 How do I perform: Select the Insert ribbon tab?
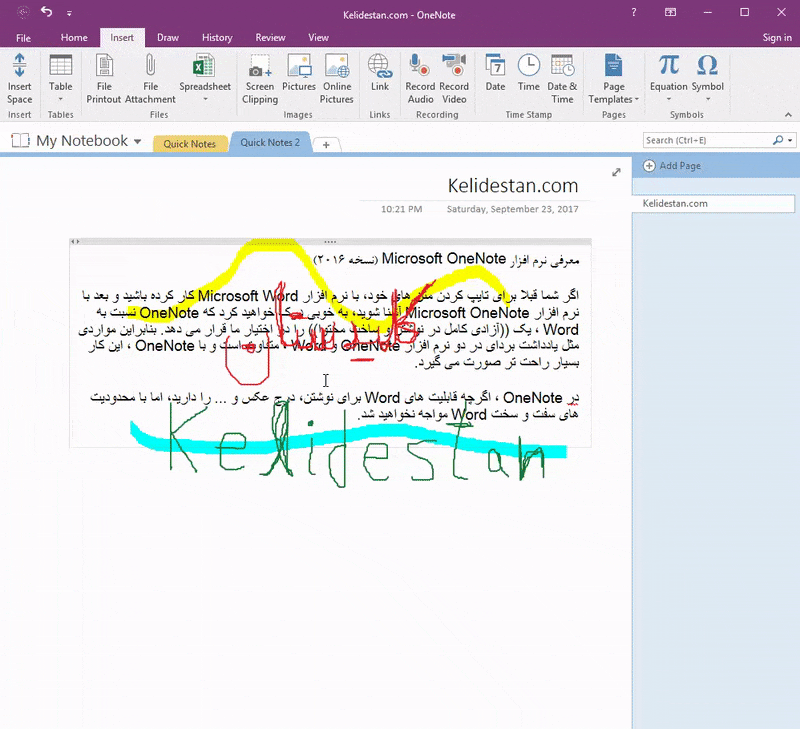[122, 38]
